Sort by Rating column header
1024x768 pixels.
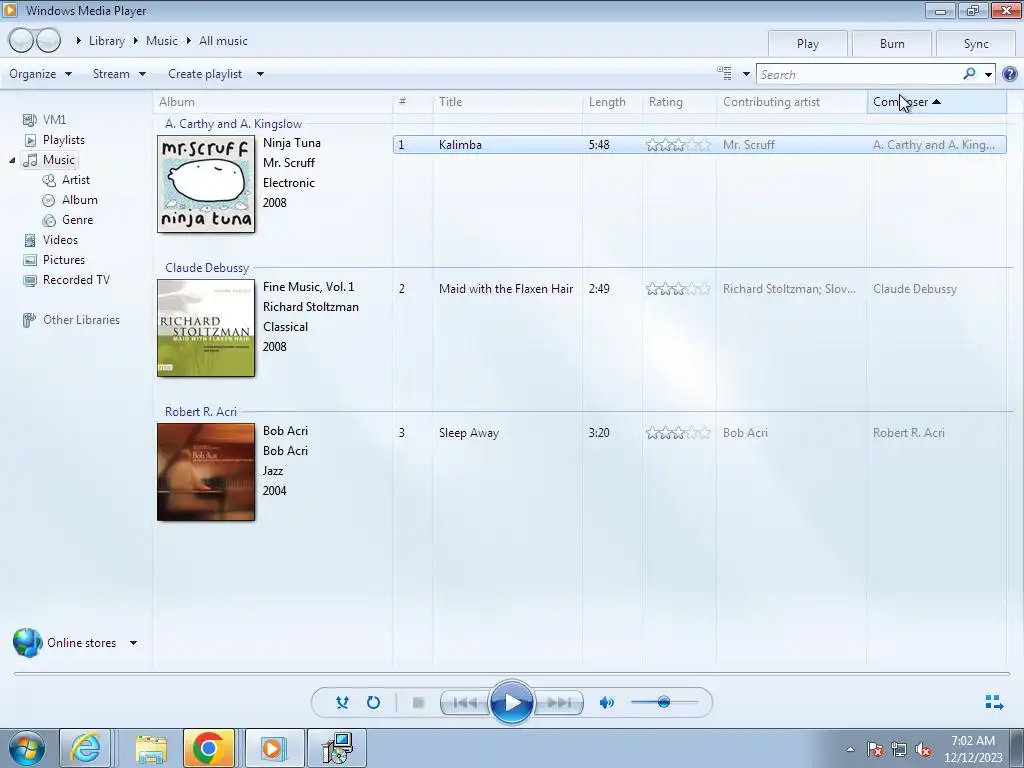pyautogui.click(x=680, y=102)
